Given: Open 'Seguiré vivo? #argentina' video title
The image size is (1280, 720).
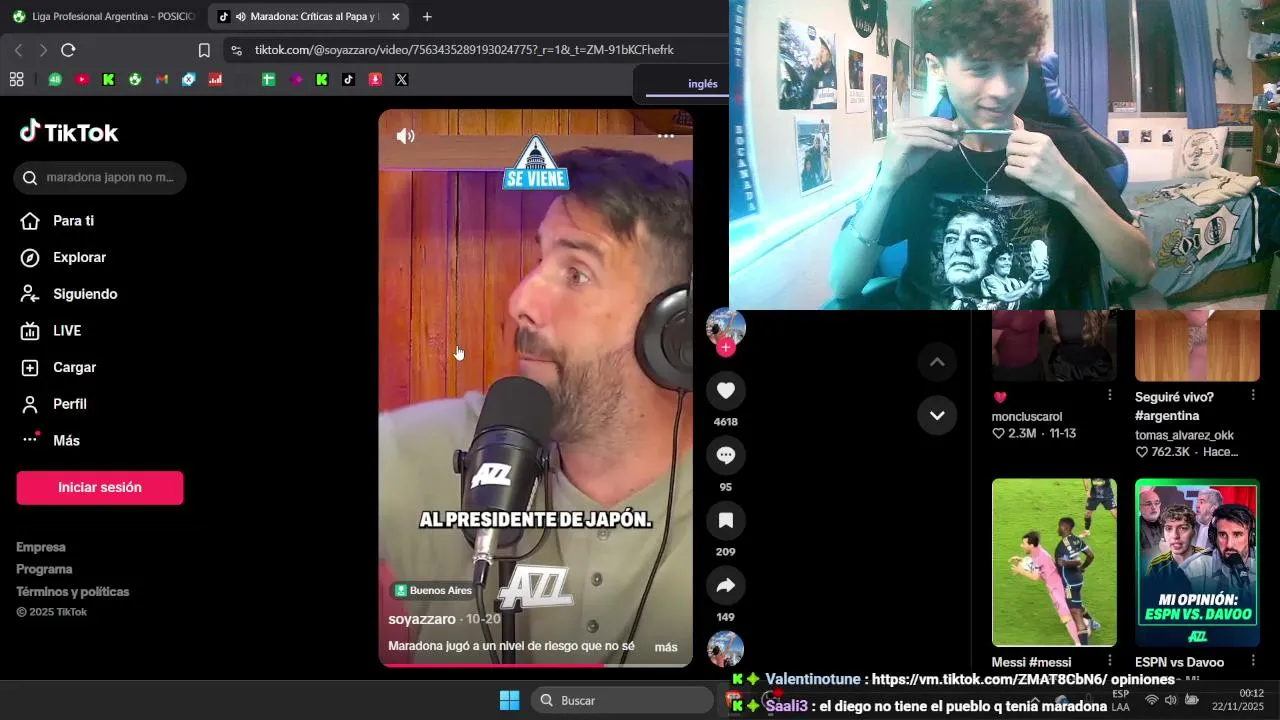Looking at the screenshot, I should point(1174,406).
